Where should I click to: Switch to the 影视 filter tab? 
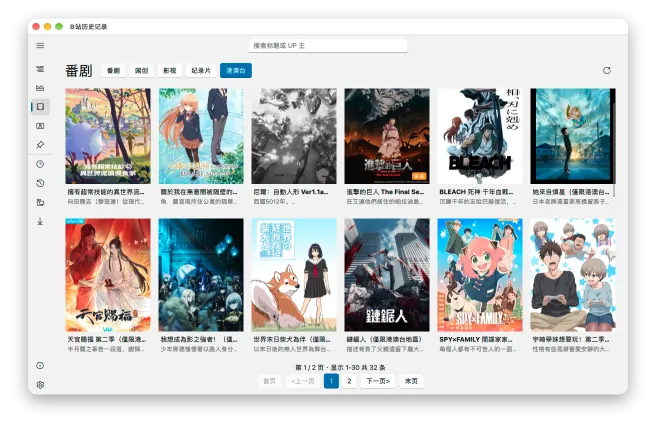point(169,71)
